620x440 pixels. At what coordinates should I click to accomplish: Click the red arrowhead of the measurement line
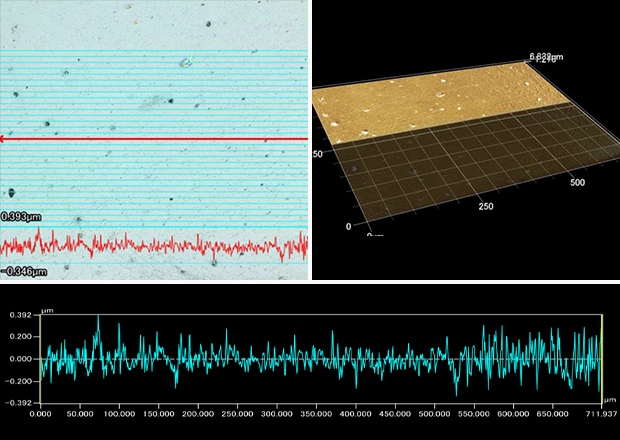coord(4,139)
